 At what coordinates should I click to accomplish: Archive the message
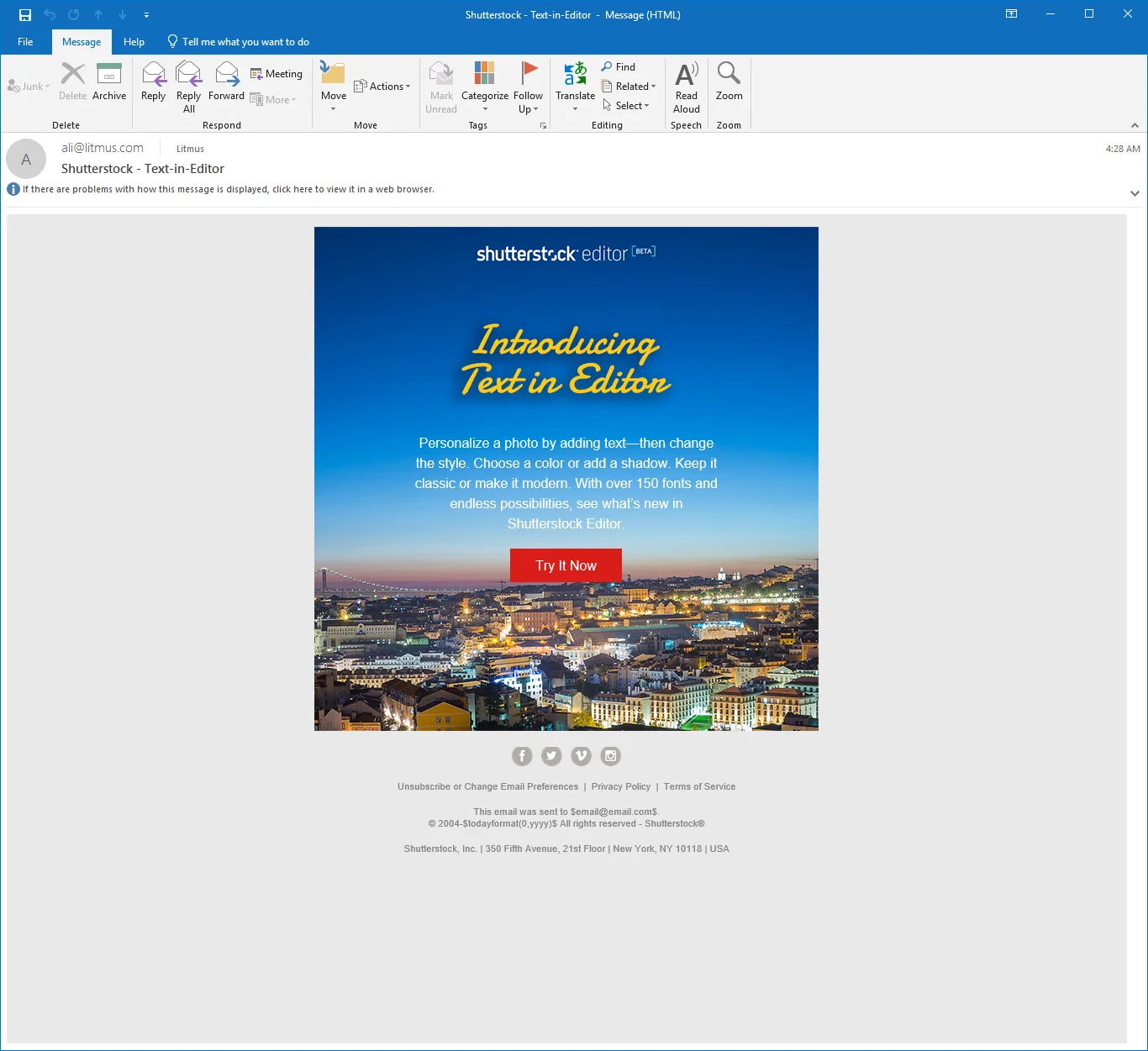point(109,81)
